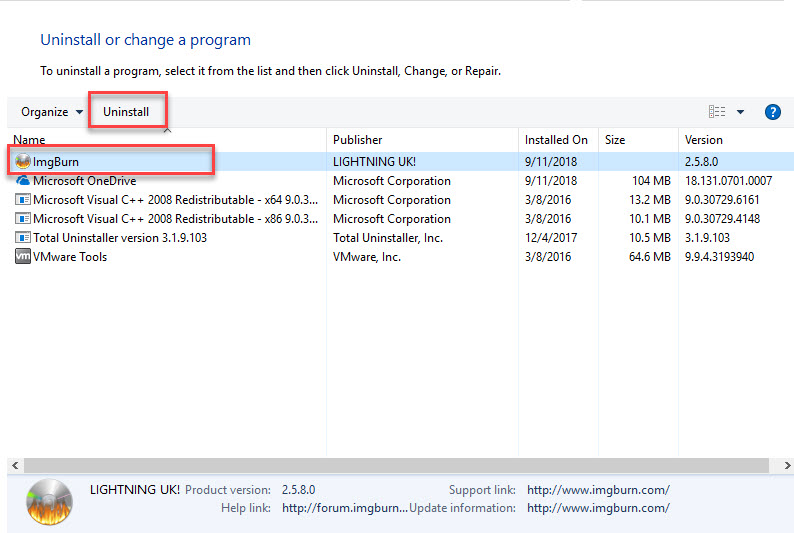The width and height of the screenshot is (794, 533).
Task: Select the VMware Tools entry
Action: coord(70,257)
